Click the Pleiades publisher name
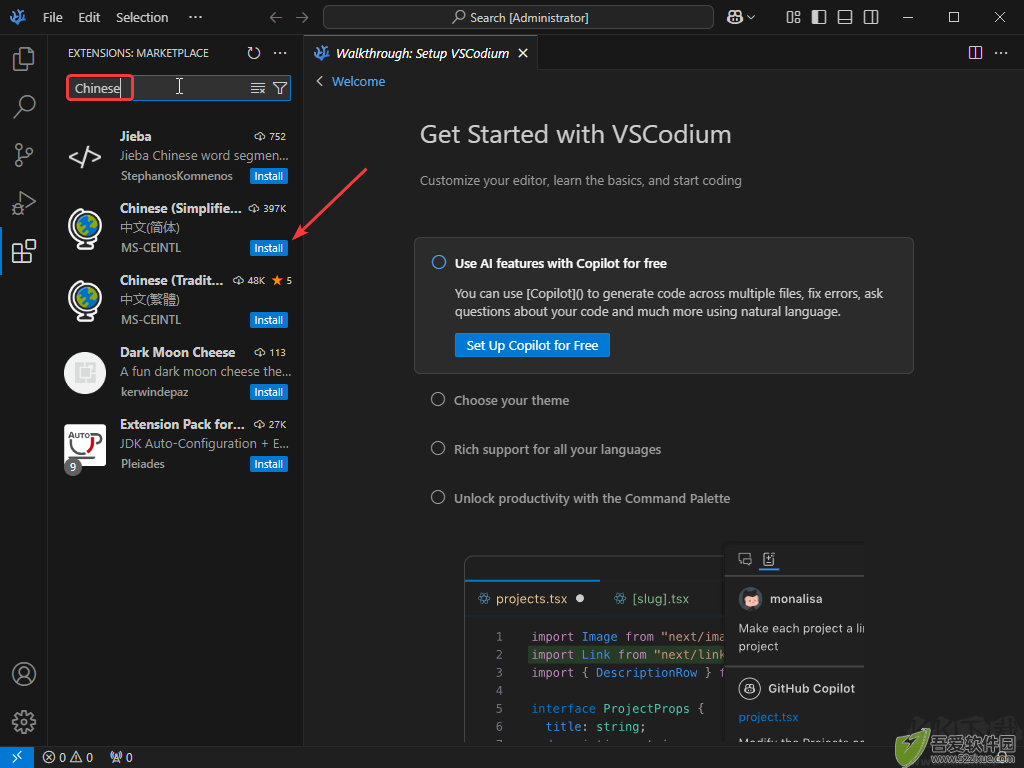The height and width of the screenshot is (768, 1024). [142, 464]
